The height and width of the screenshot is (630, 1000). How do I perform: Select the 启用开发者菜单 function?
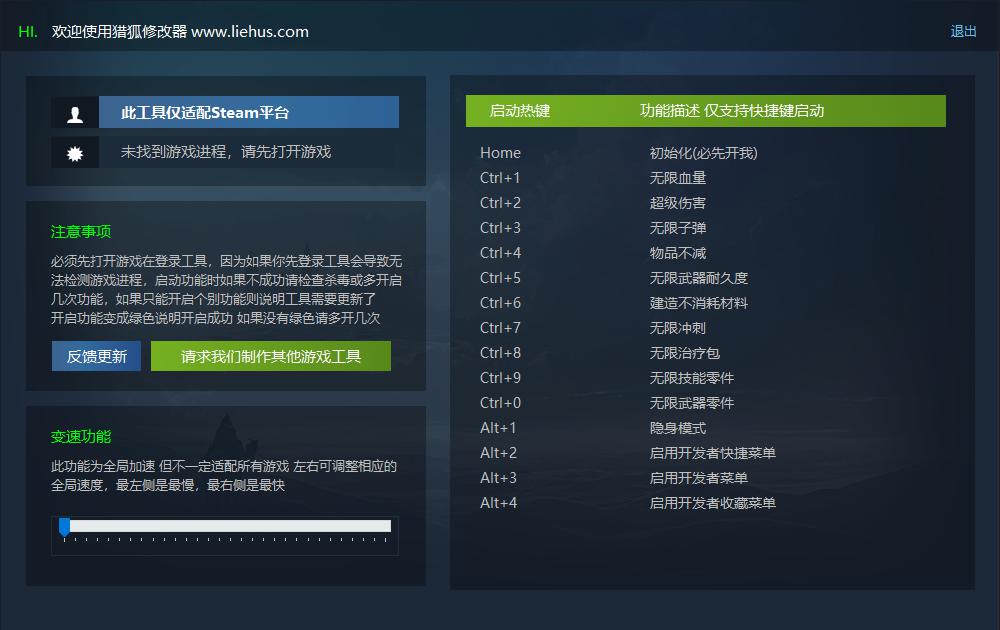[698, 478]
